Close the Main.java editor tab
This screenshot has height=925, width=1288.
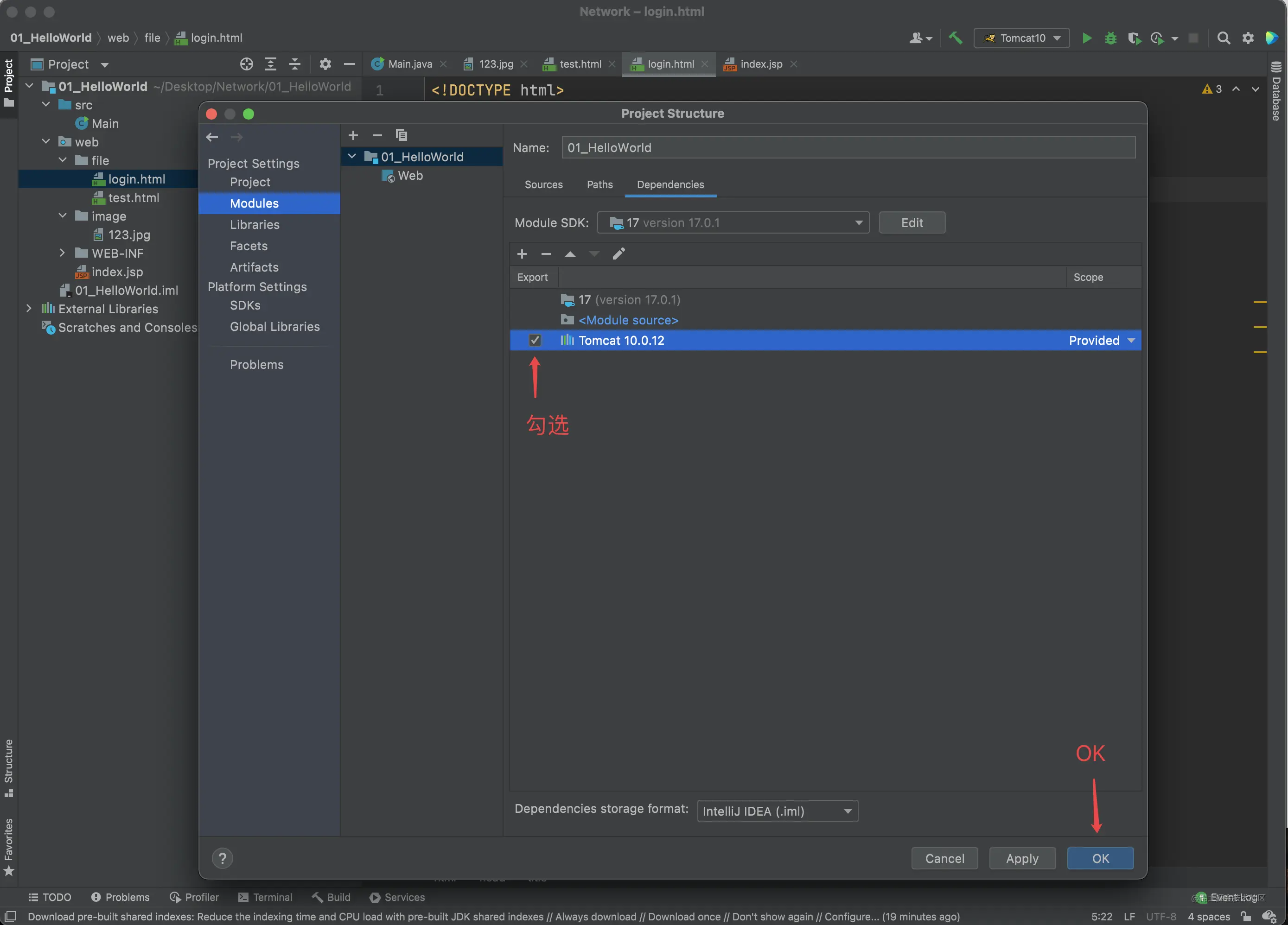443,64
